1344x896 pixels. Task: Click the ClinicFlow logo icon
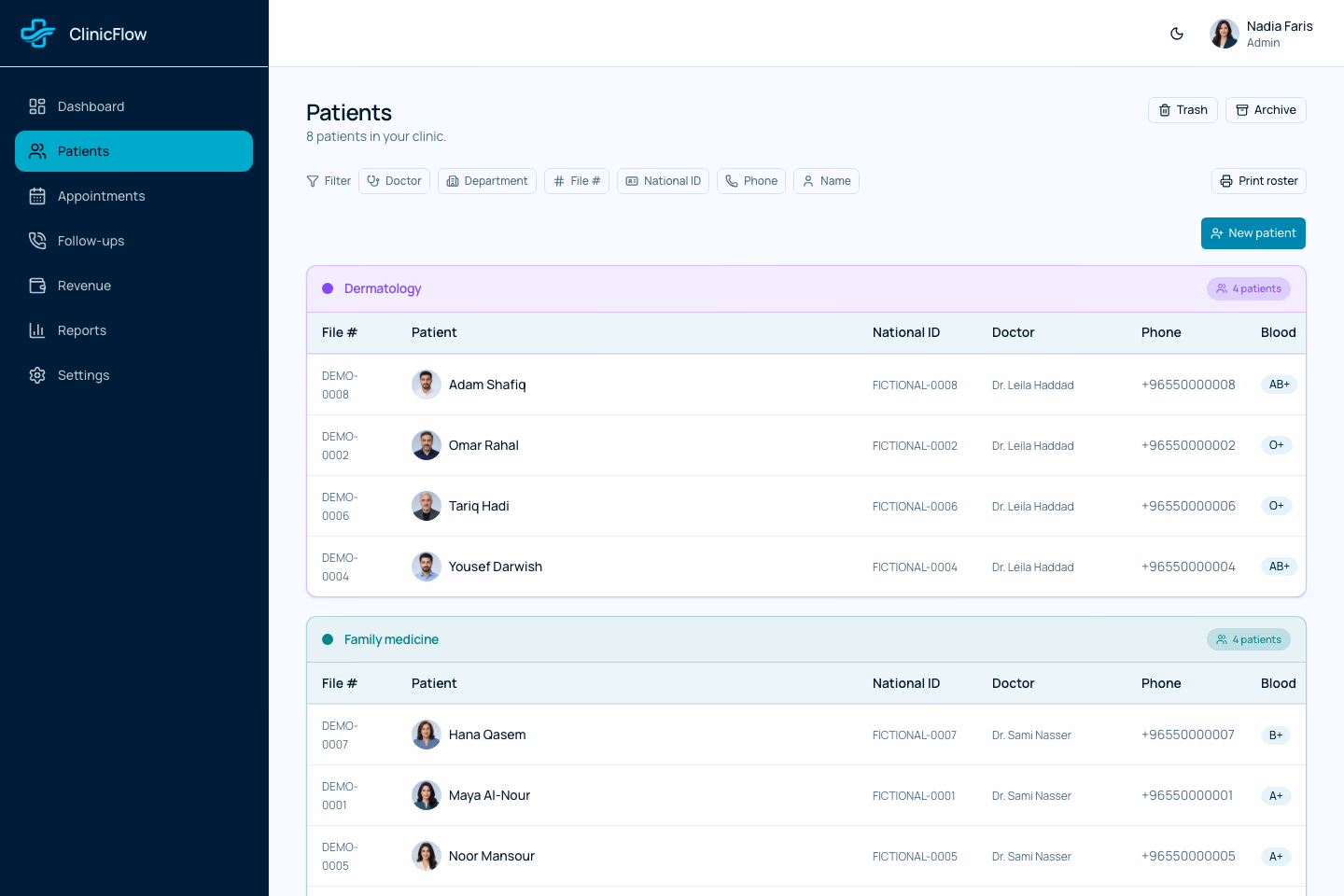38,34
